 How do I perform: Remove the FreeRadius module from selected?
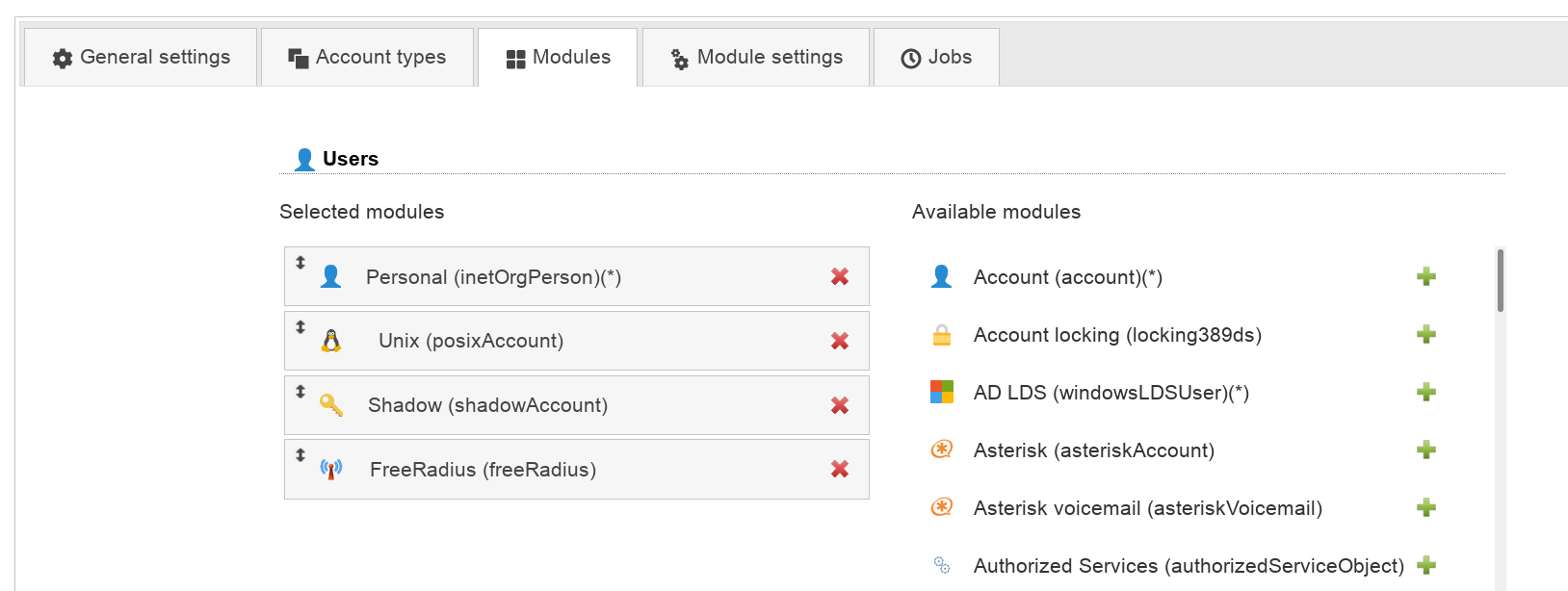(840, 470)
